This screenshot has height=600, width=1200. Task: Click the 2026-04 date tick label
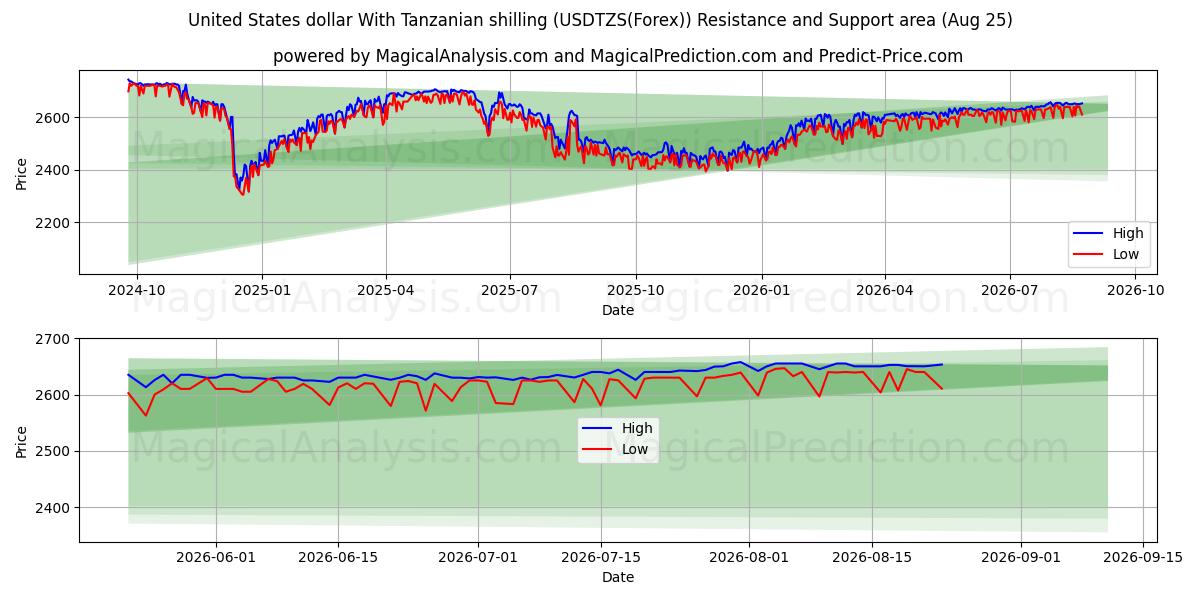click(885, 290)
